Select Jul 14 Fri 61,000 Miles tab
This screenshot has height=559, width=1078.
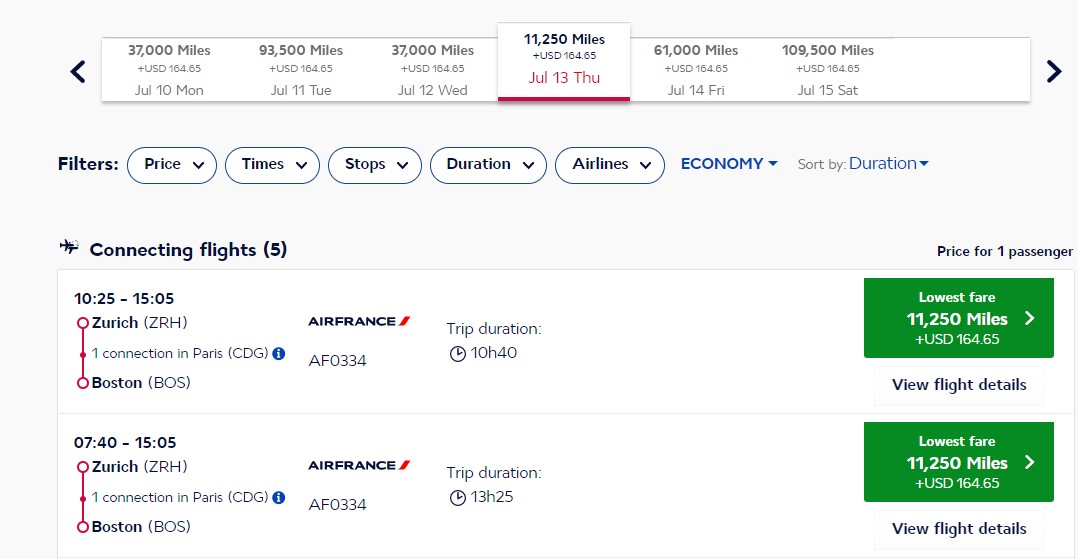click(696, 70)
